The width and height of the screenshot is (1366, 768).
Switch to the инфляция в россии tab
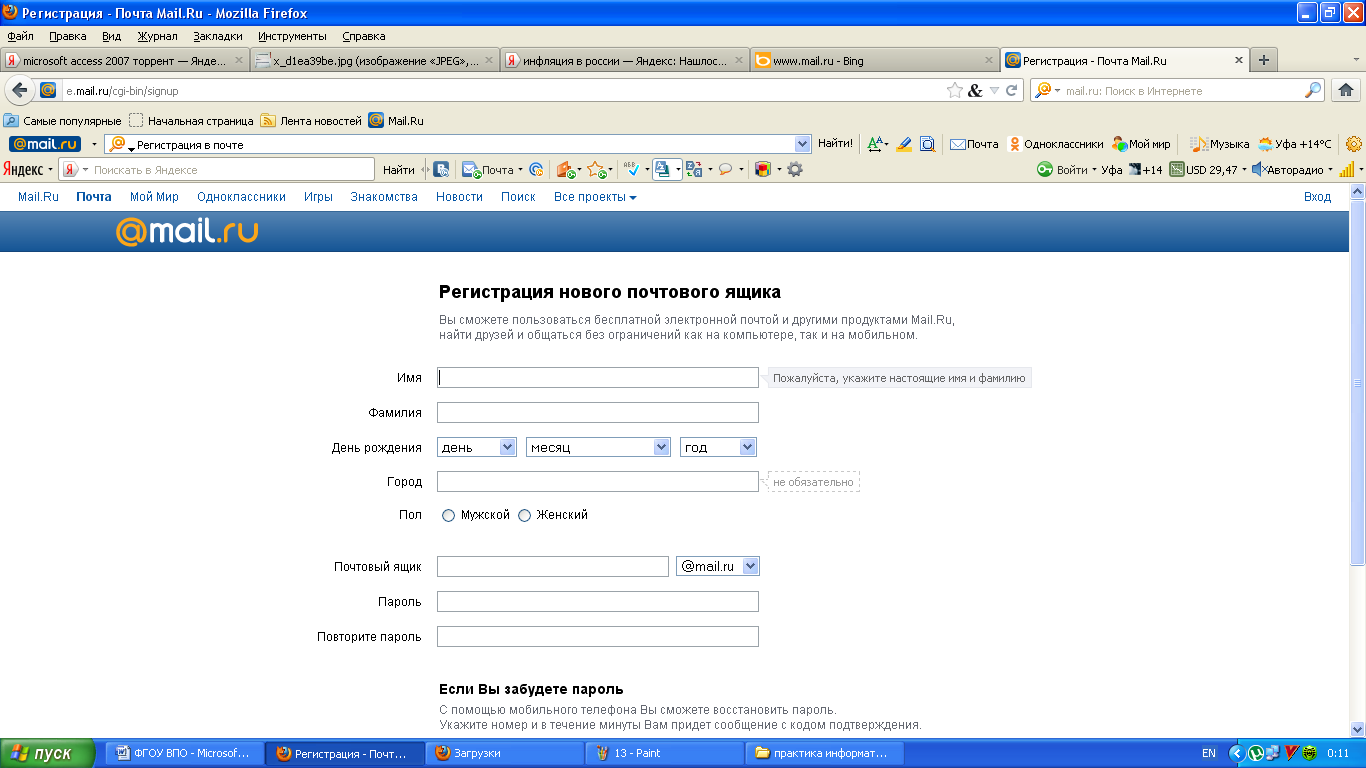coord(624,60)
